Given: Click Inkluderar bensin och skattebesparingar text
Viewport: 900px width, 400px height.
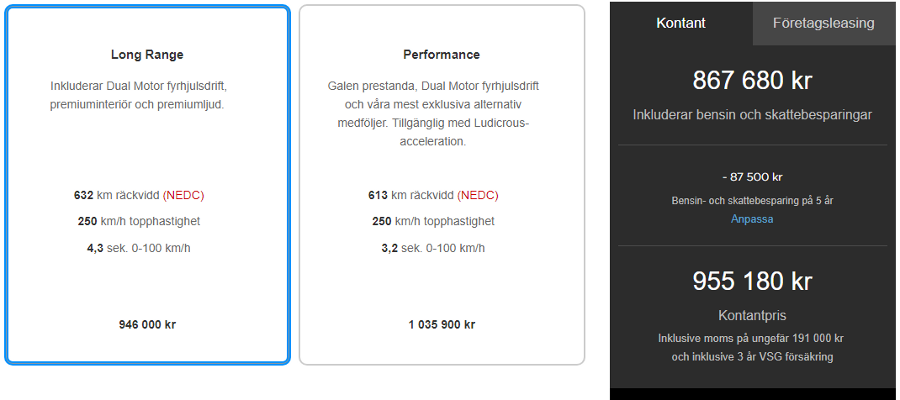Looking at the screenshot, I should tap(752, 115).
